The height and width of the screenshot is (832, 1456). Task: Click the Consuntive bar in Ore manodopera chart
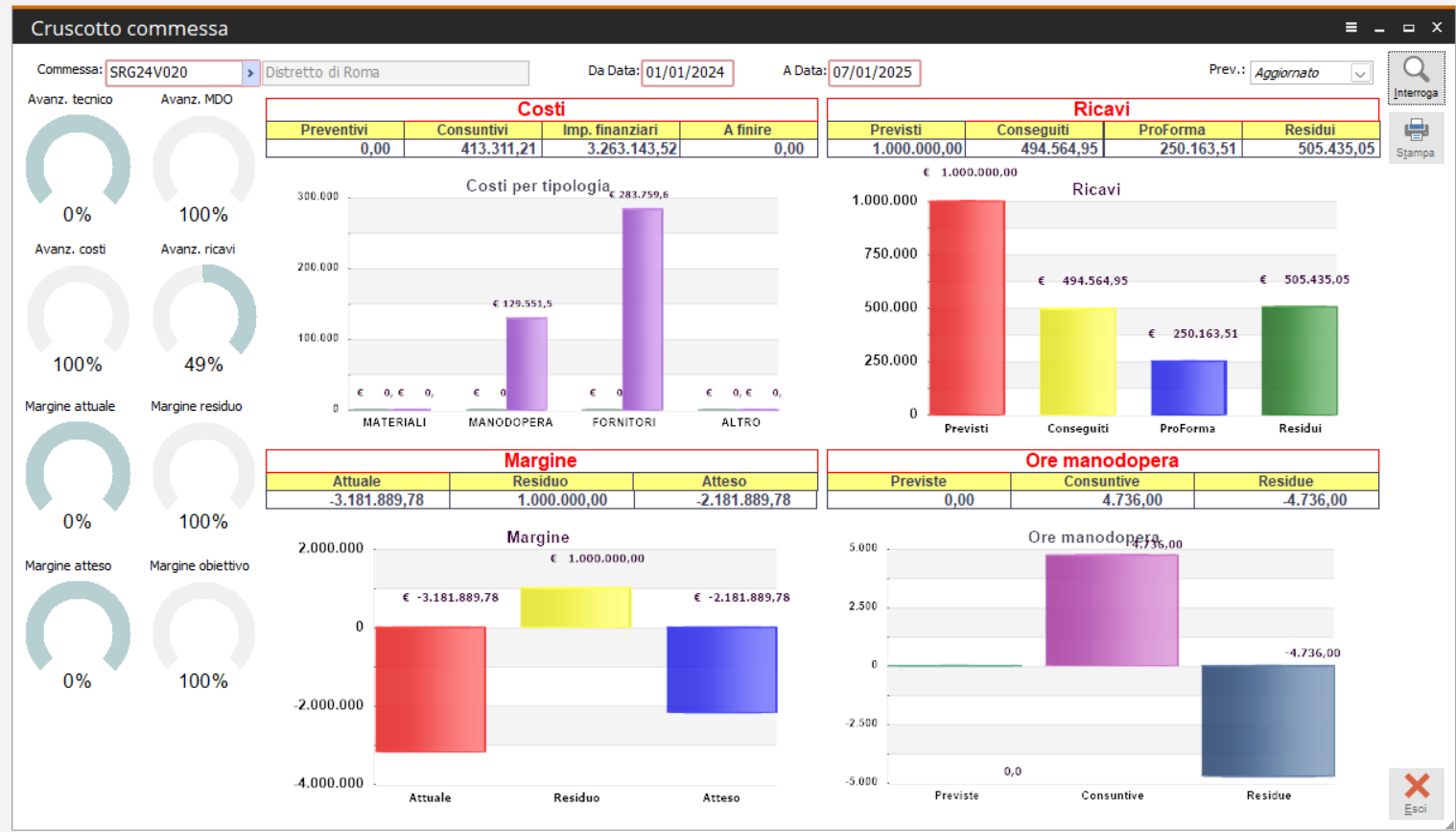[1112, 609]
